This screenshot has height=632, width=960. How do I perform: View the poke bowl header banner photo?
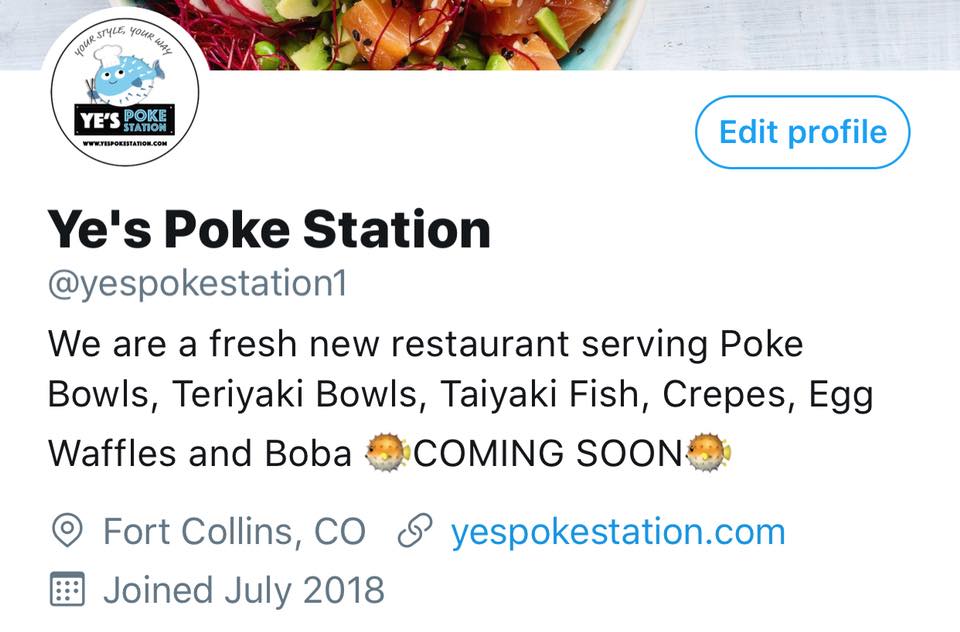[480, 35]
